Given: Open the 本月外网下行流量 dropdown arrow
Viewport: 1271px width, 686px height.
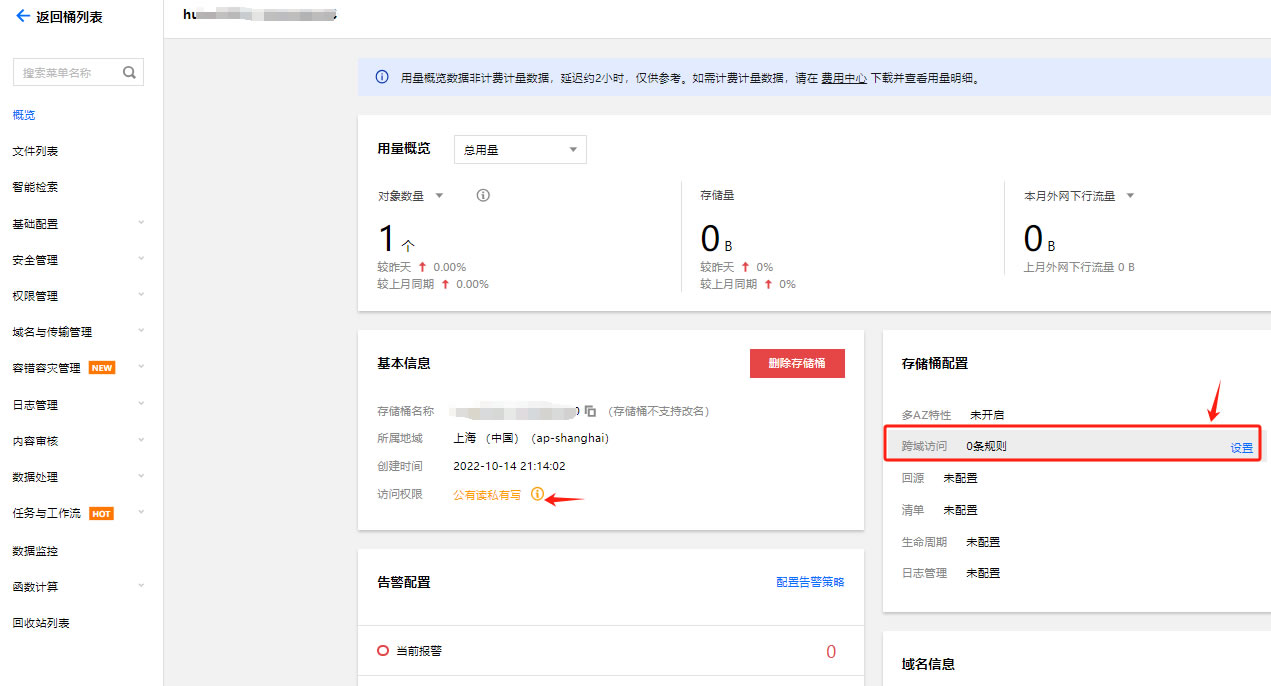Looking at the screenshot, I should point(1130,196).
